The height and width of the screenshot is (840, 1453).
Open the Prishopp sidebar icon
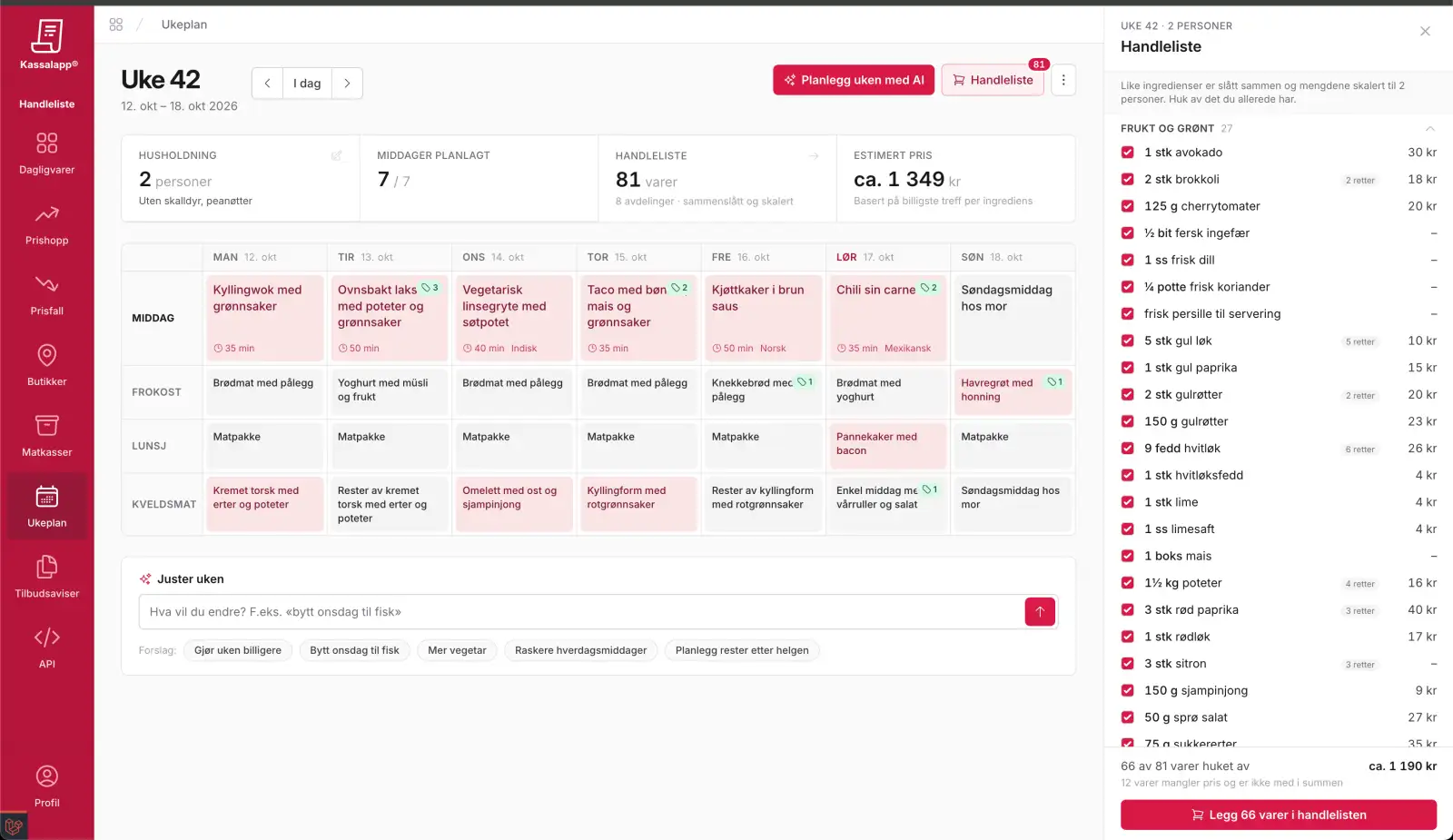47,214
